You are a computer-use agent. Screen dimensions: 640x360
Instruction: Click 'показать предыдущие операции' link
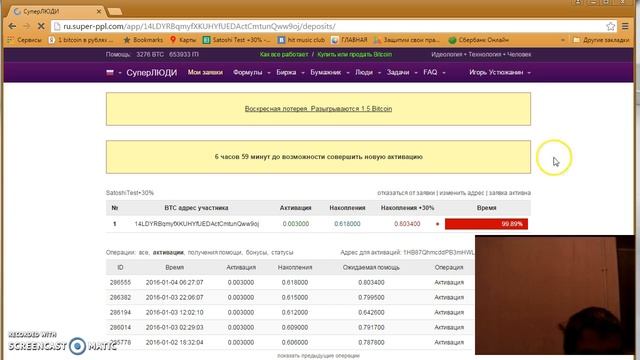coord(318,356)
